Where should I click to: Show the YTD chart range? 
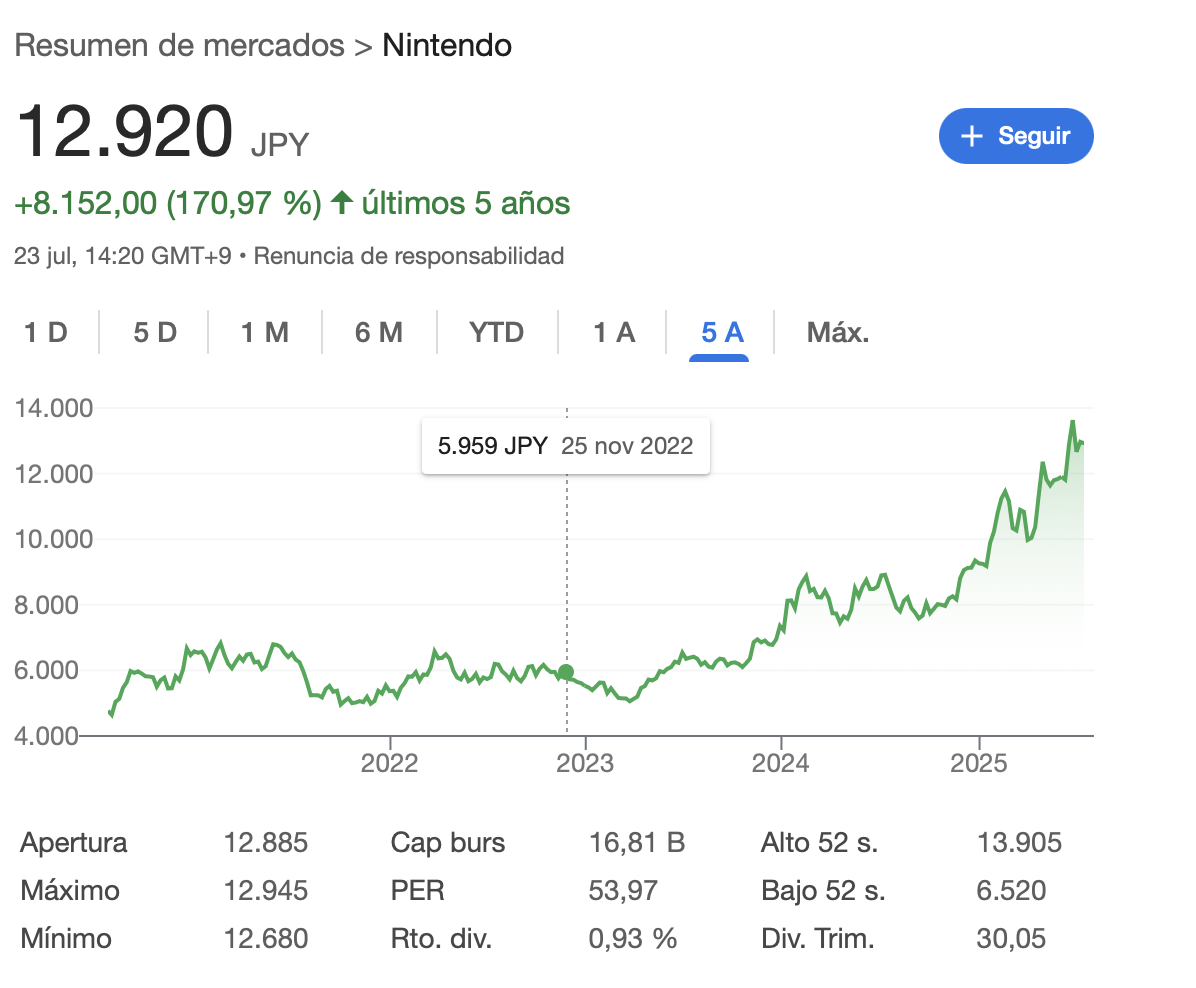tap(497, 332)
